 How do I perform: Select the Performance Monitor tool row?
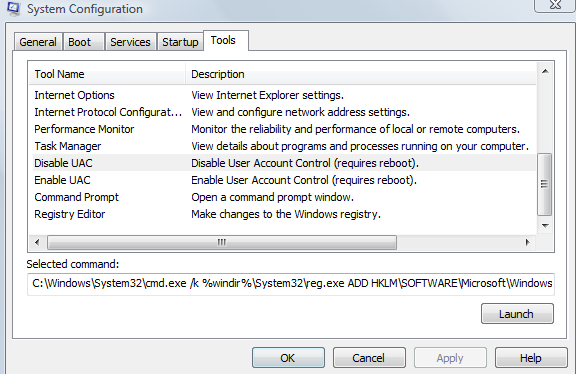pos(283,129)
